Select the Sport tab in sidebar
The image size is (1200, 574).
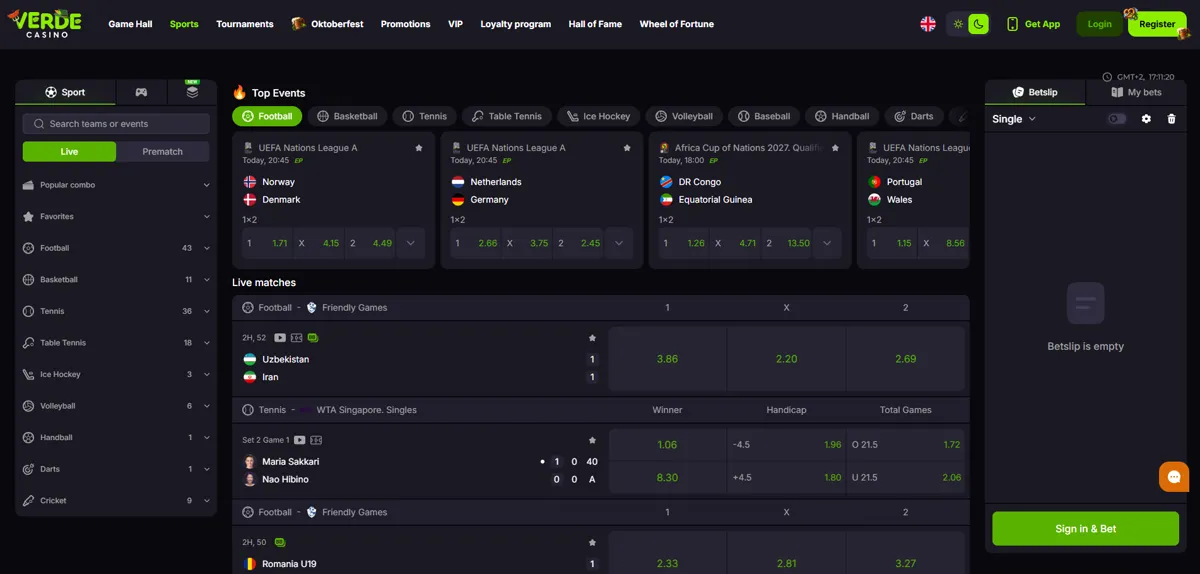(x=65, y=92)
